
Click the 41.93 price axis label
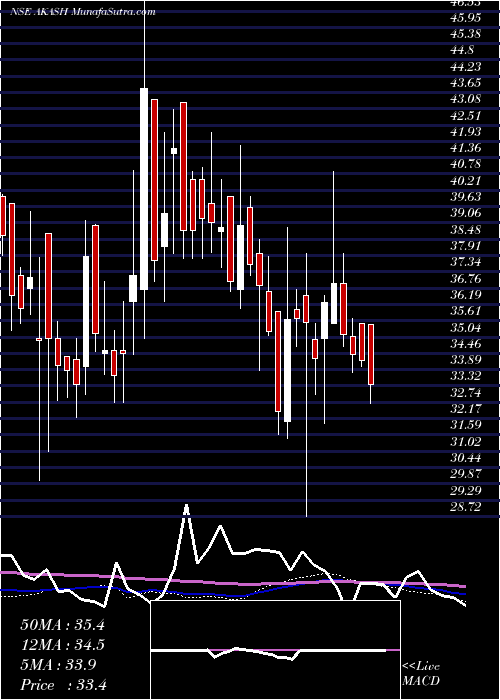coord(464,132)
